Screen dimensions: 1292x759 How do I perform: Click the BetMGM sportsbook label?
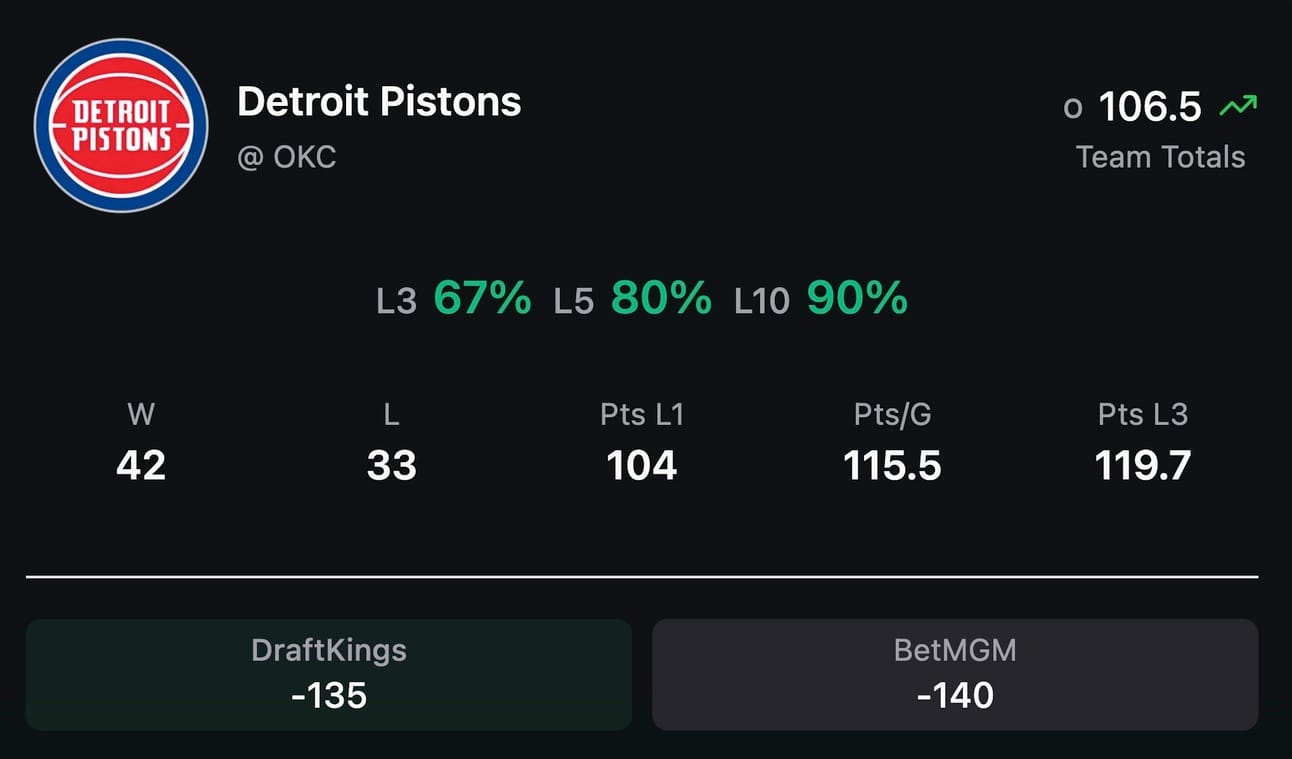point(955,650)
